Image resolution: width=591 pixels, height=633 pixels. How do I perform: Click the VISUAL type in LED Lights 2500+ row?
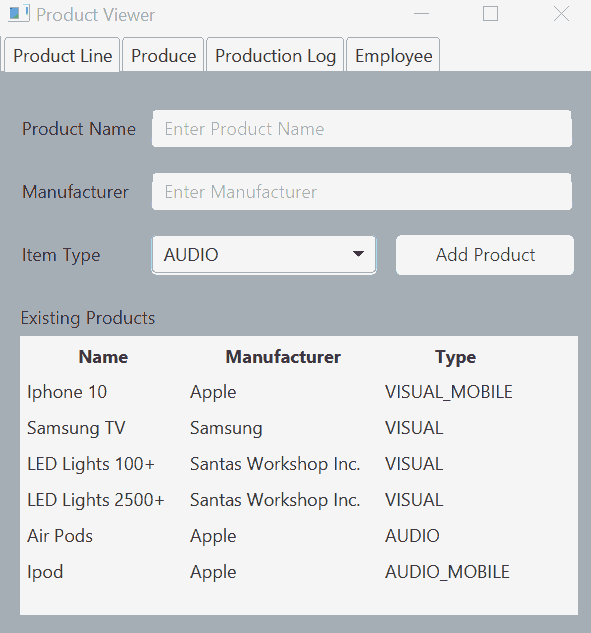(414, 500)
